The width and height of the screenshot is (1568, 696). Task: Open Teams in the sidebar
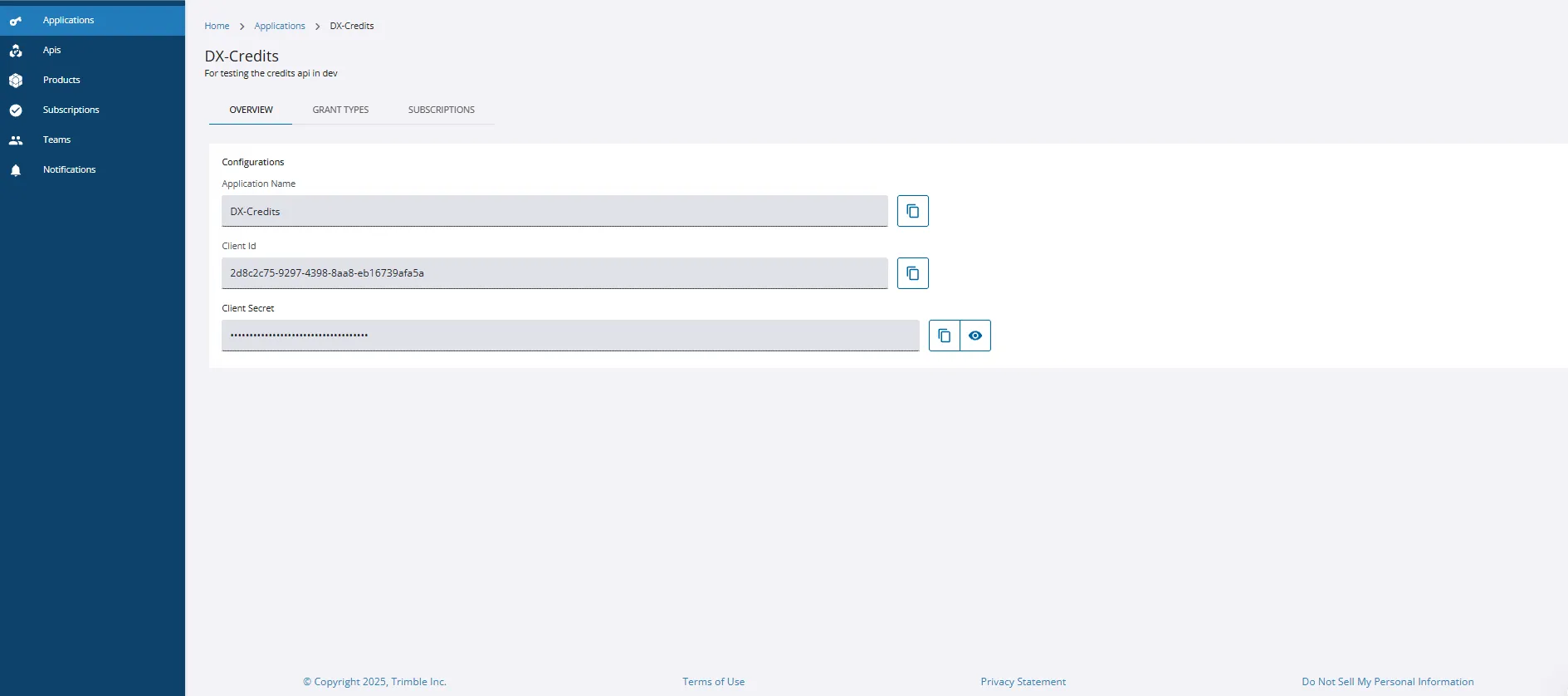tap(92, 140)
